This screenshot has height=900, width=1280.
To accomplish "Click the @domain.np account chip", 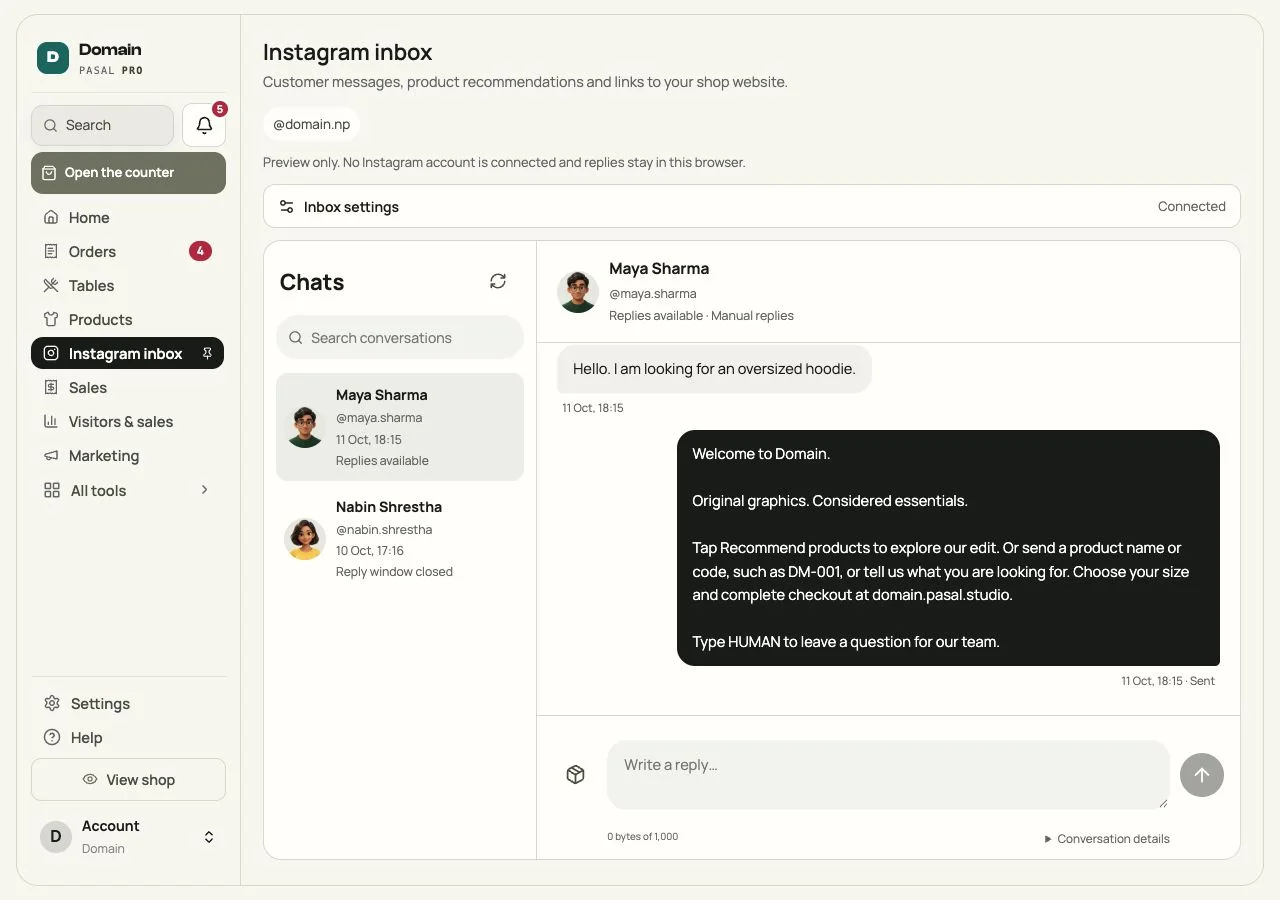I will (311, 125).
